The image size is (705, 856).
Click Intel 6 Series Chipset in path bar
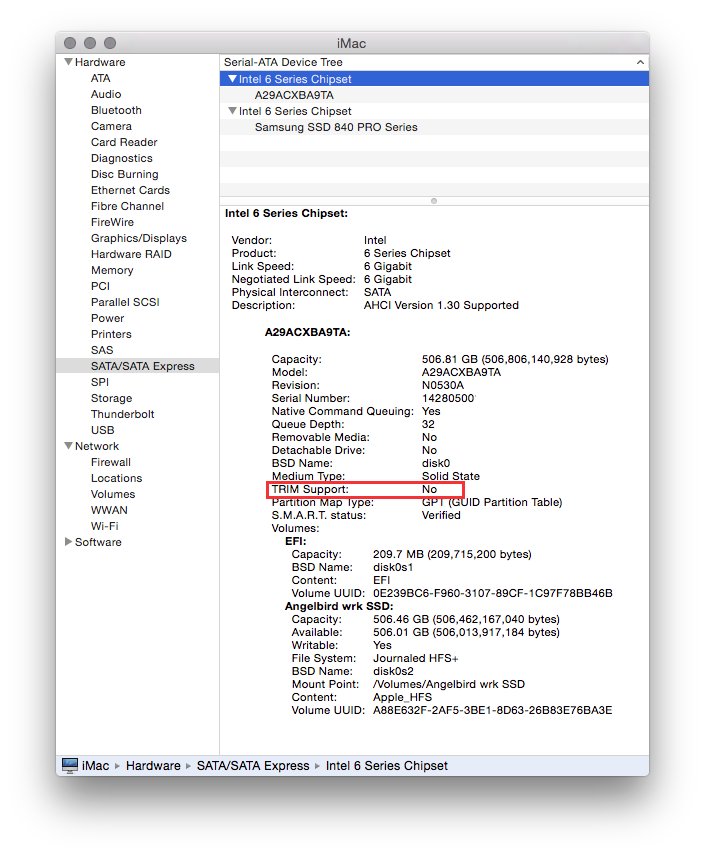point(387,766)
